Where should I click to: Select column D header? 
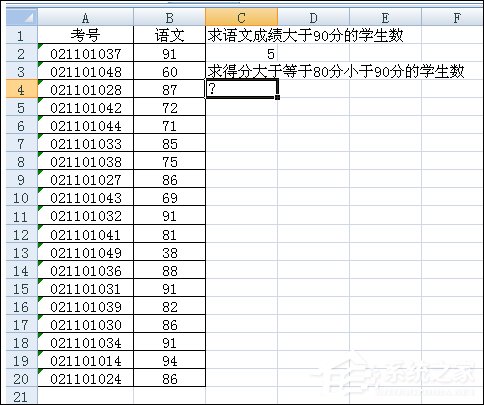[313, 17]
